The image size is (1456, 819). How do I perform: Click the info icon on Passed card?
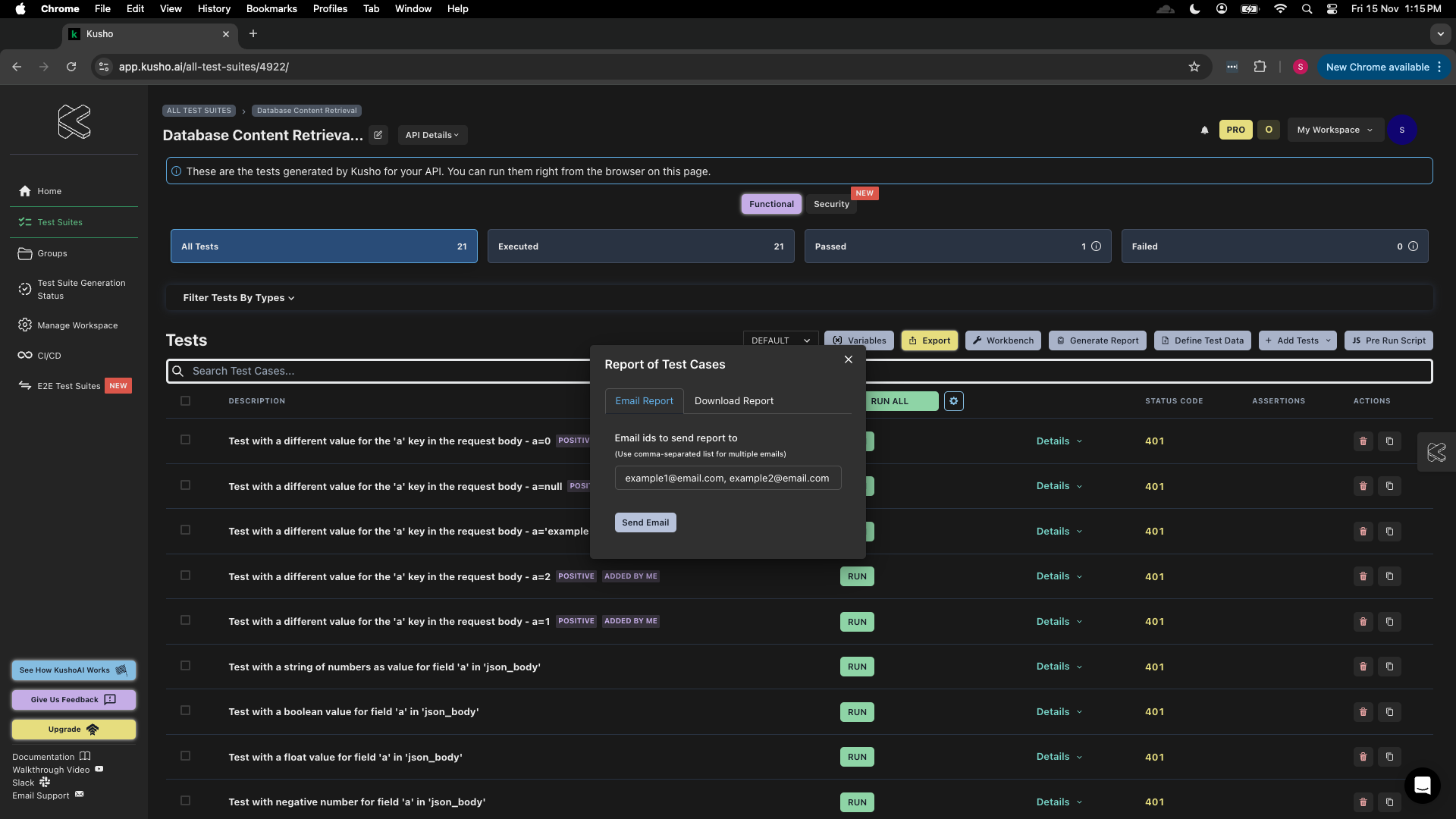click(x=1096, y=246)
